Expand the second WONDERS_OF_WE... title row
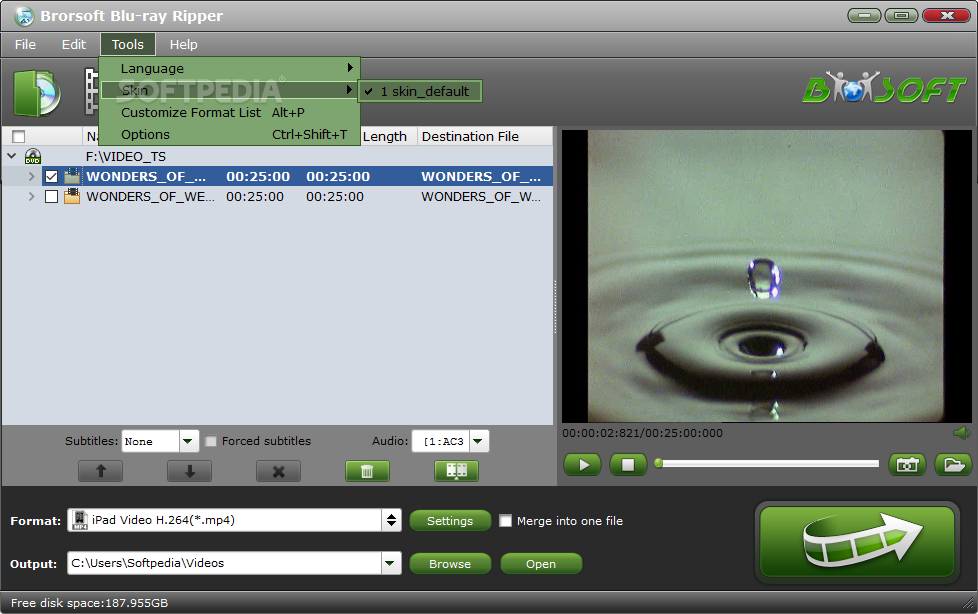Screen dimensions: 978x614 click(31, 197)
